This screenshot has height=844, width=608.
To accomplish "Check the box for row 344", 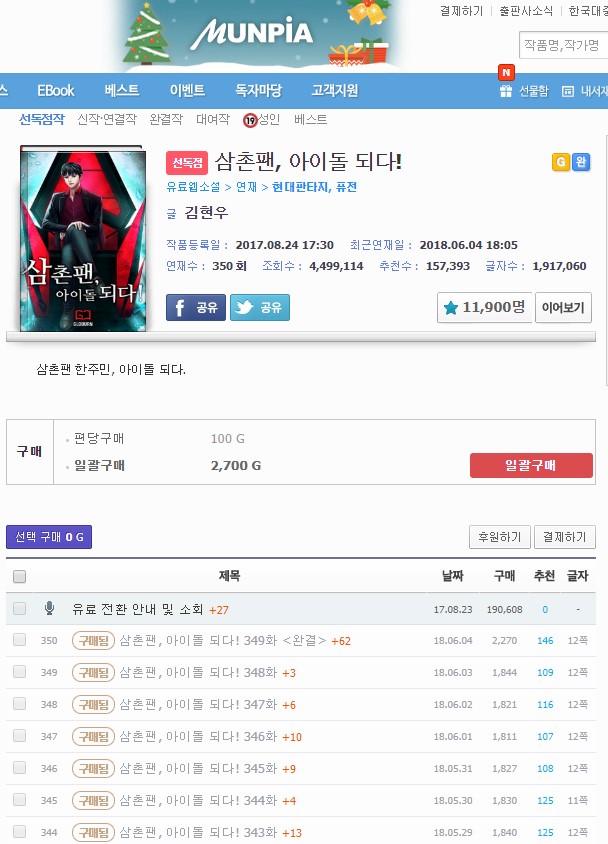I will click(19, 832).
